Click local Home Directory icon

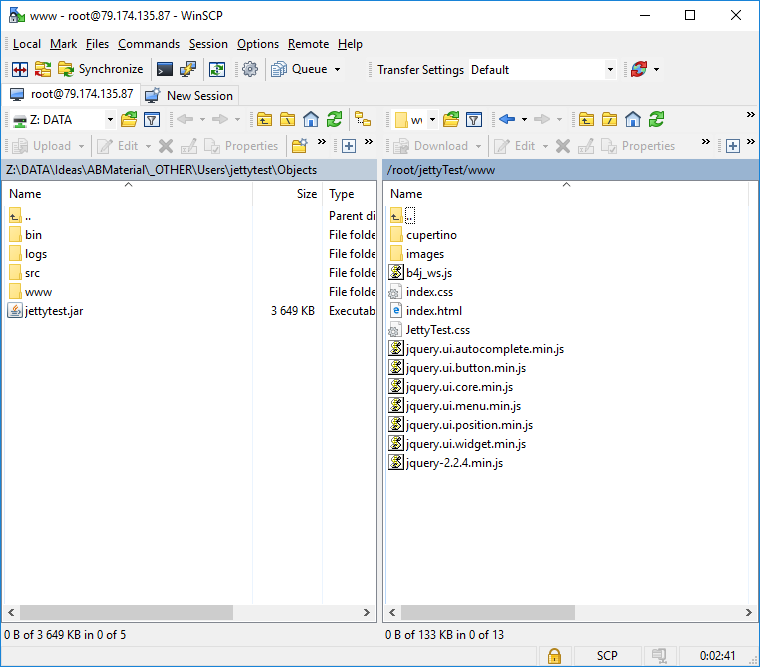click(311, 119)
